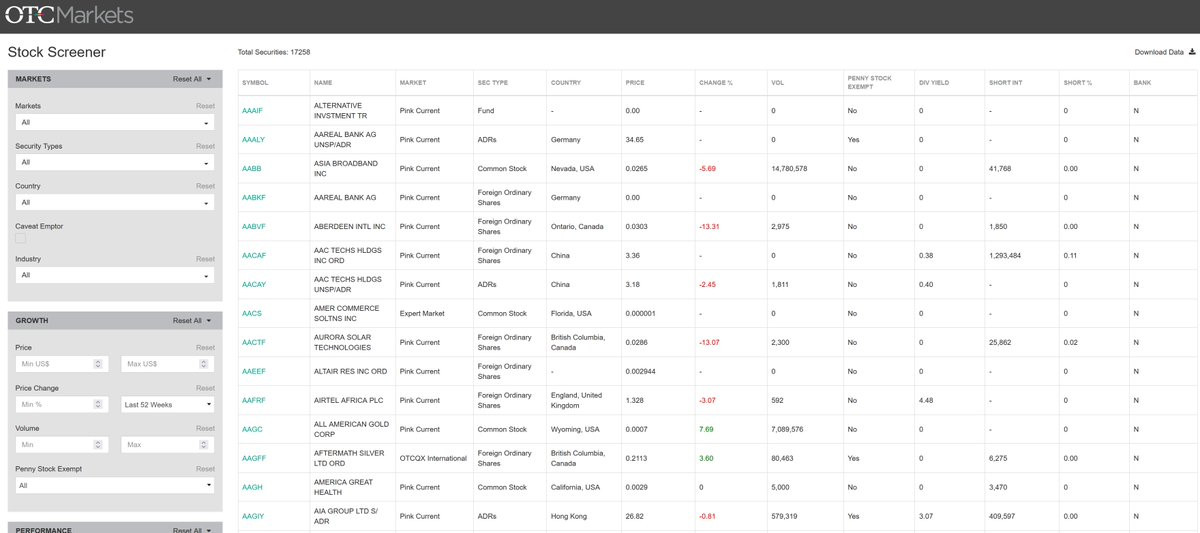Viewport: 1200px width, 533px height.
Task: Click the Download Data link text
Action: coord(1159,52)
